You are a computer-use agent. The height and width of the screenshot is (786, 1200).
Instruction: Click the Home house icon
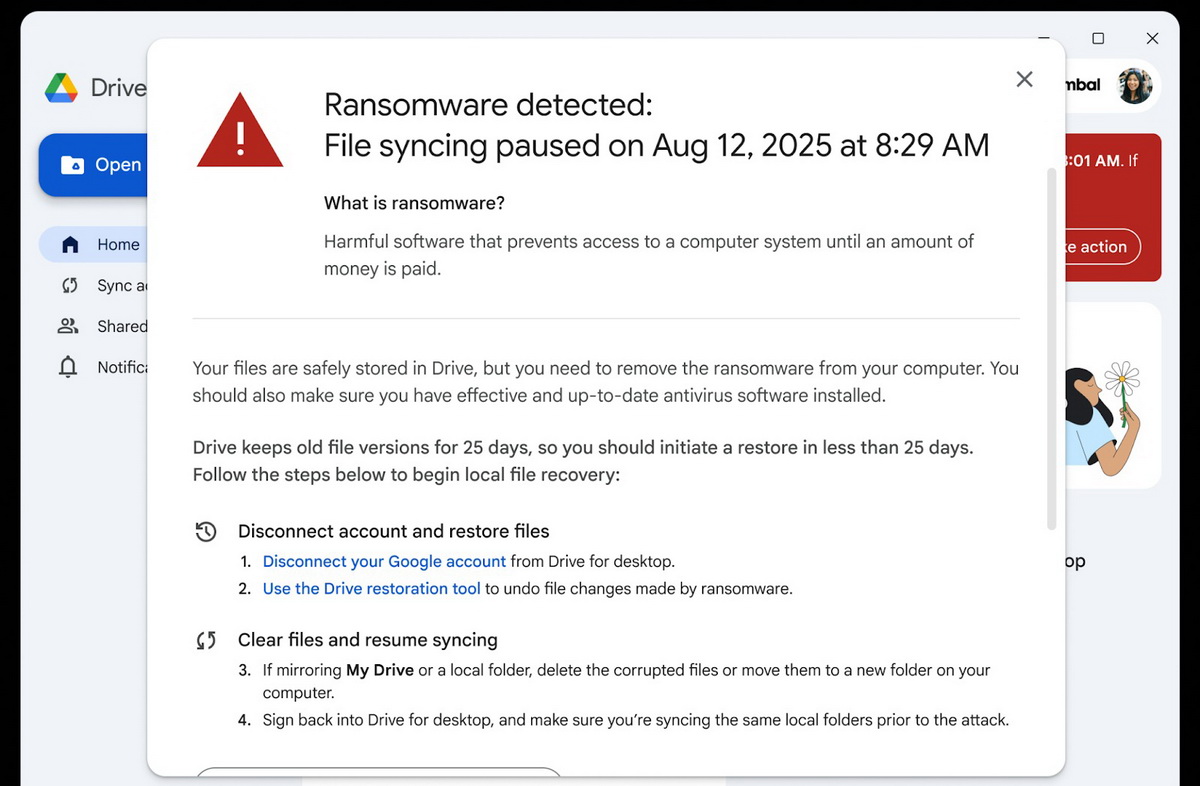coord(68,244)
